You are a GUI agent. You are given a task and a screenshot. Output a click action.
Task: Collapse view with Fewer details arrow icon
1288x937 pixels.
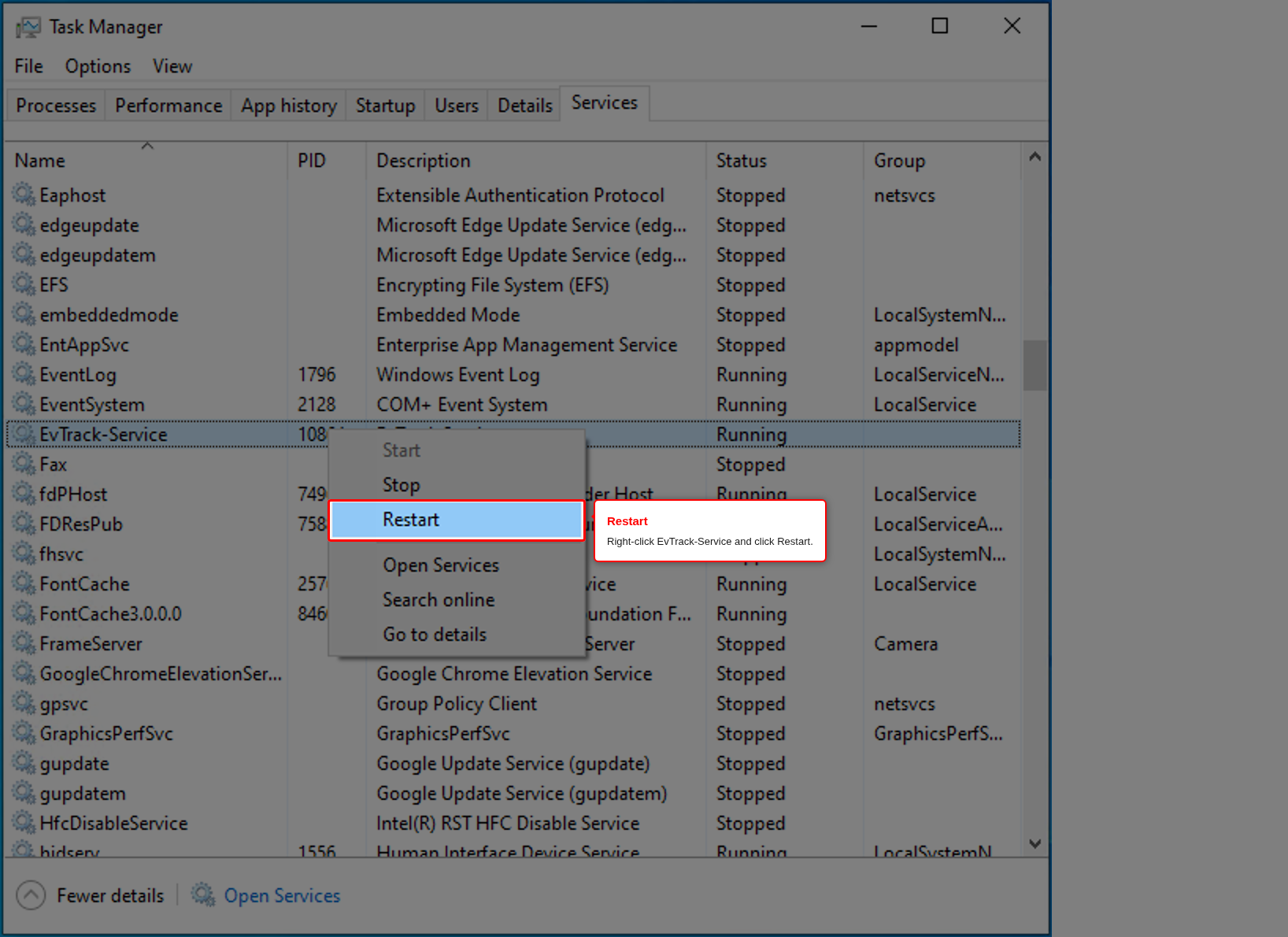pyautogui.click(x=31, y=895)
